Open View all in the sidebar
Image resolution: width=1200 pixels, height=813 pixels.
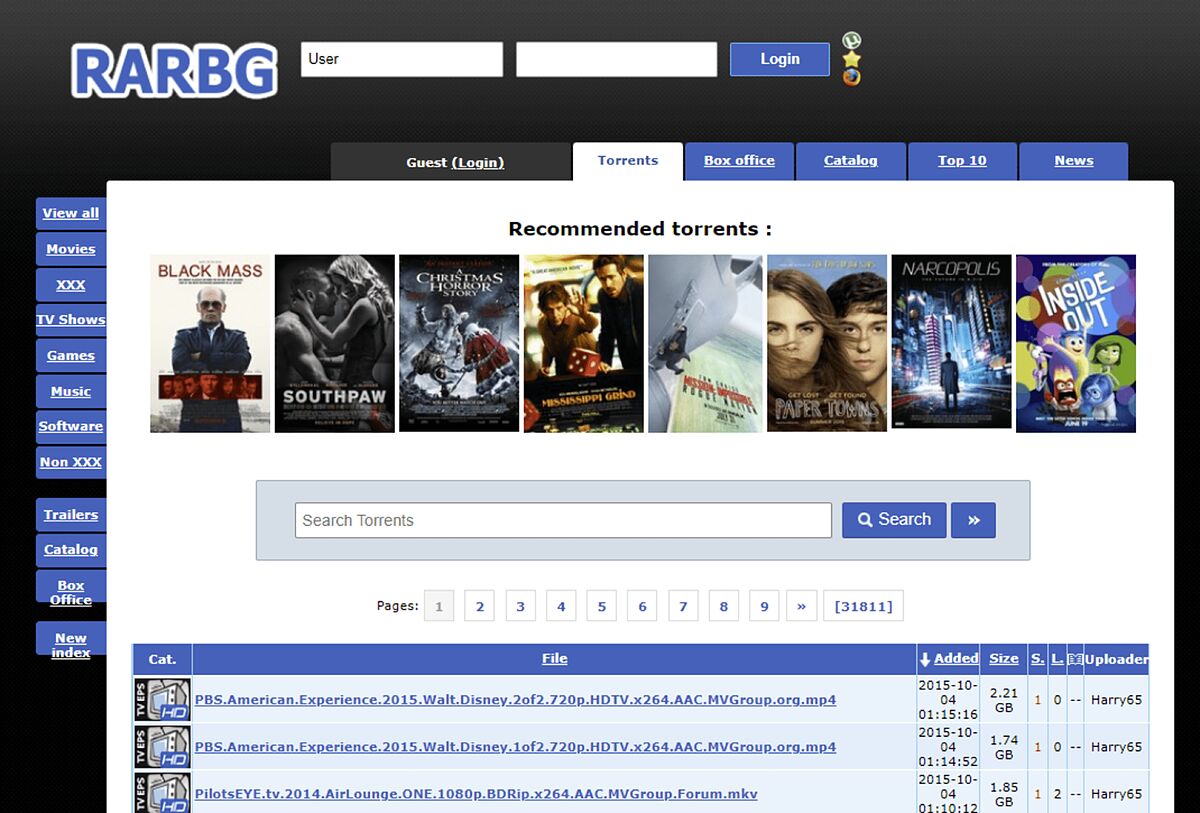point(71,213)
